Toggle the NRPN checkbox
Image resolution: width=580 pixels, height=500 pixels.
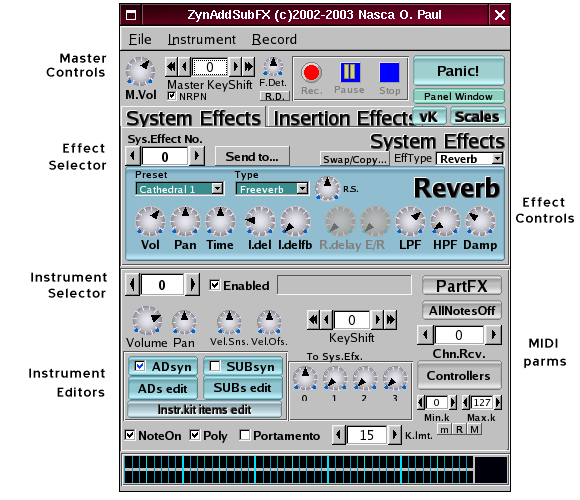point(171,96)
